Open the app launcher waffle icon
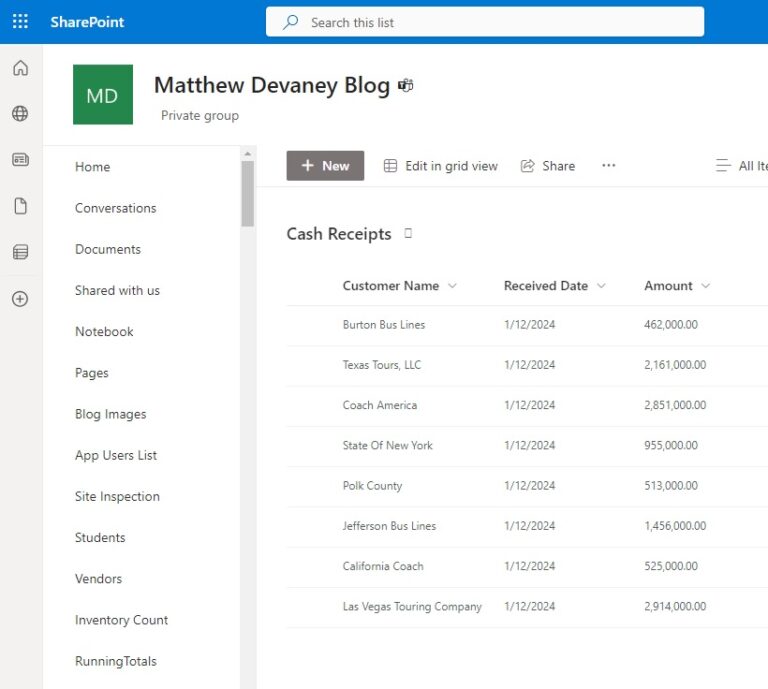 click(20, 21)
